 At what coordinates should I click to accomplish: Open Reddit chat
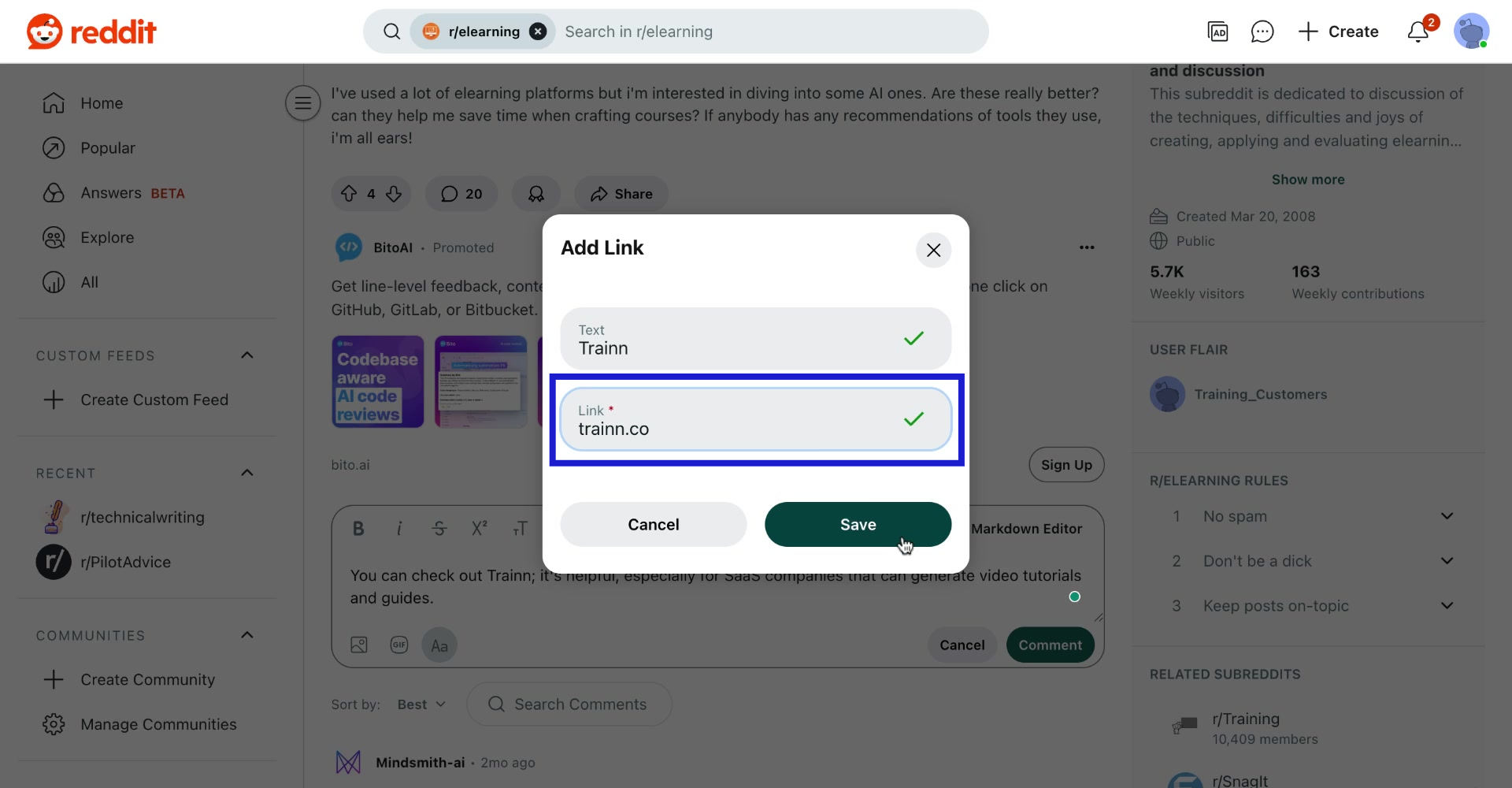1262,32
